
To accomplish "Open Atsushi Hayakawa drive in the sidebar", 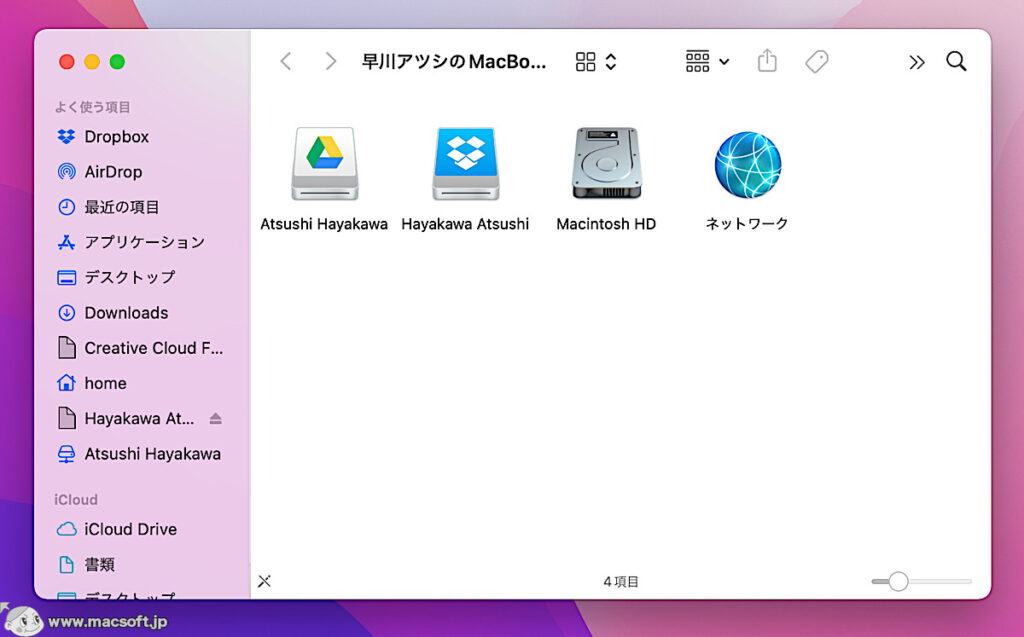I will pos(140,454).
